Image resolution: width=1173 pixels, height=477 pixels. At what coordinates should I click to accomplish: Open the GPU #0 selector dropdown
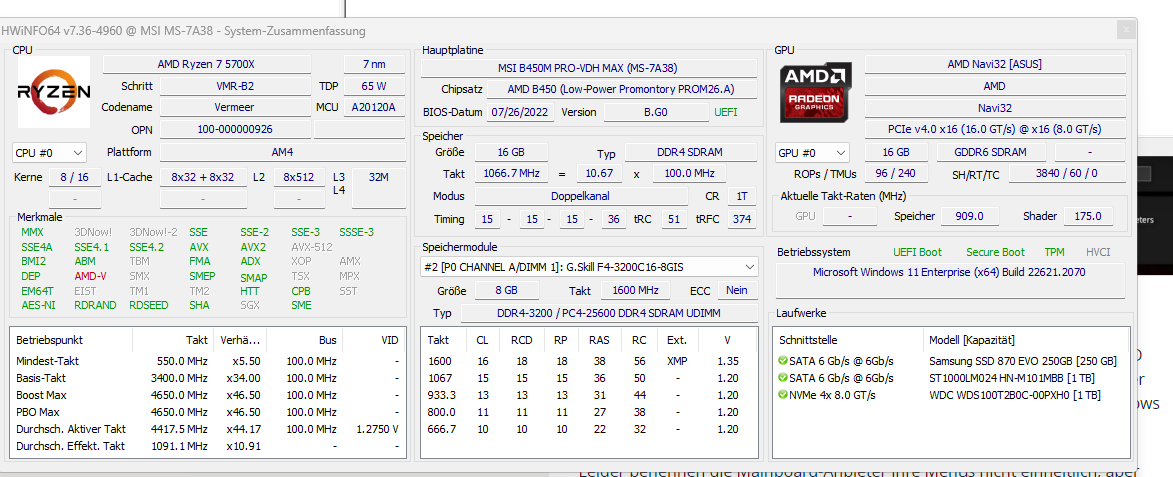coord(812,153)
